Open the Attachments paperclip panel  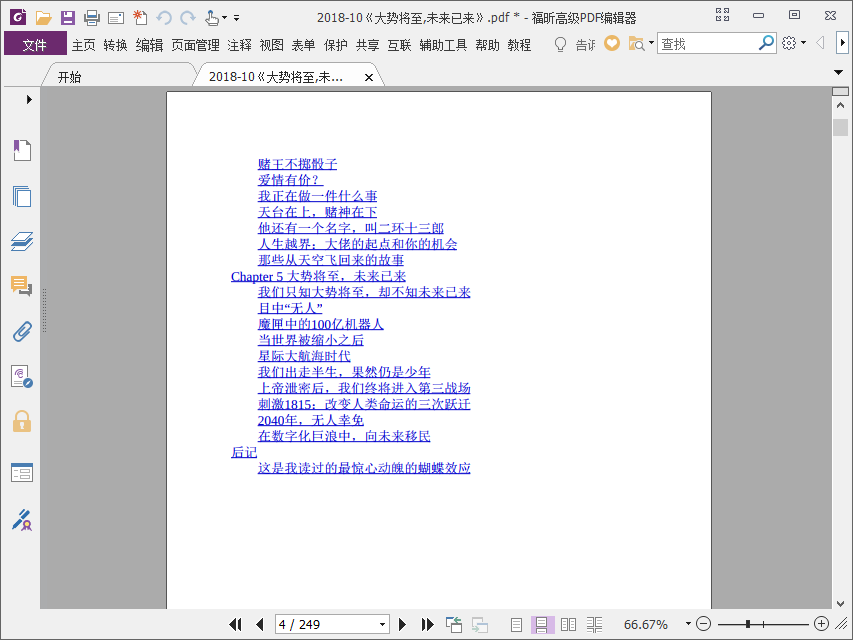click(x=22, y=331)
